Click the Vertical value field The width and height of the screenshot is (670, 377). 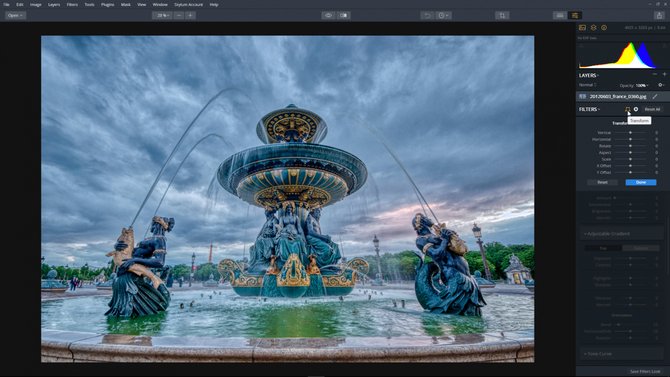click(x=656, y=133)
